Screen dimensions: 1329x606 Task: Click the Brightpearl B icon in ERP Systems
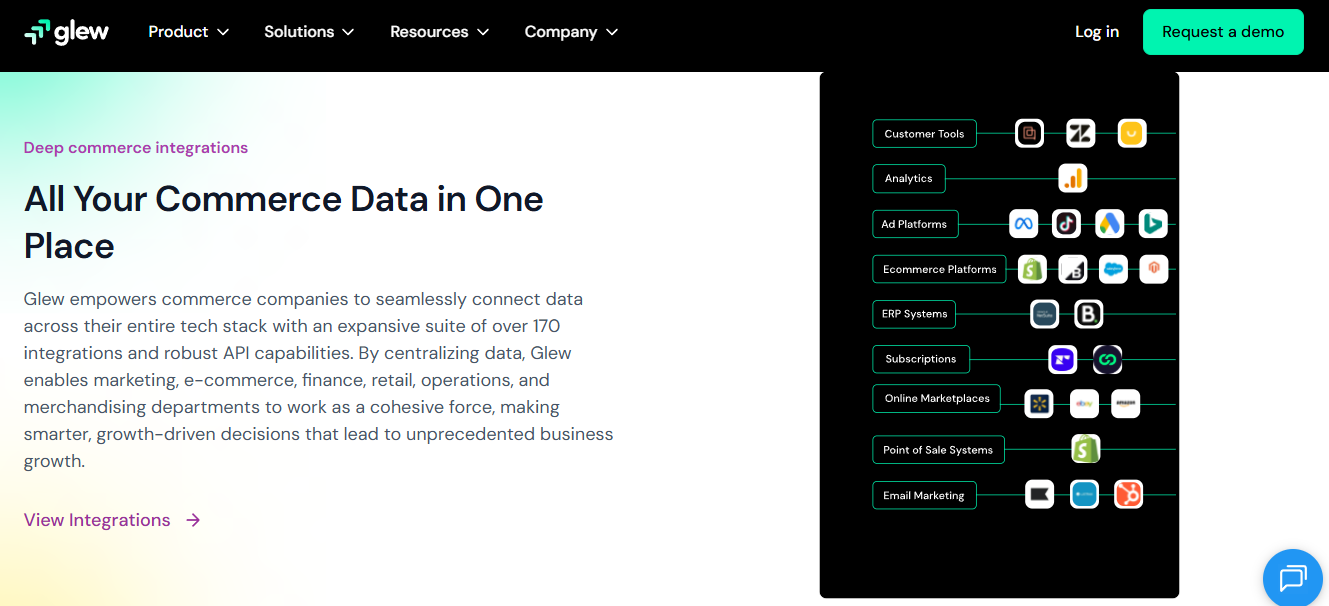[1089, 314]
